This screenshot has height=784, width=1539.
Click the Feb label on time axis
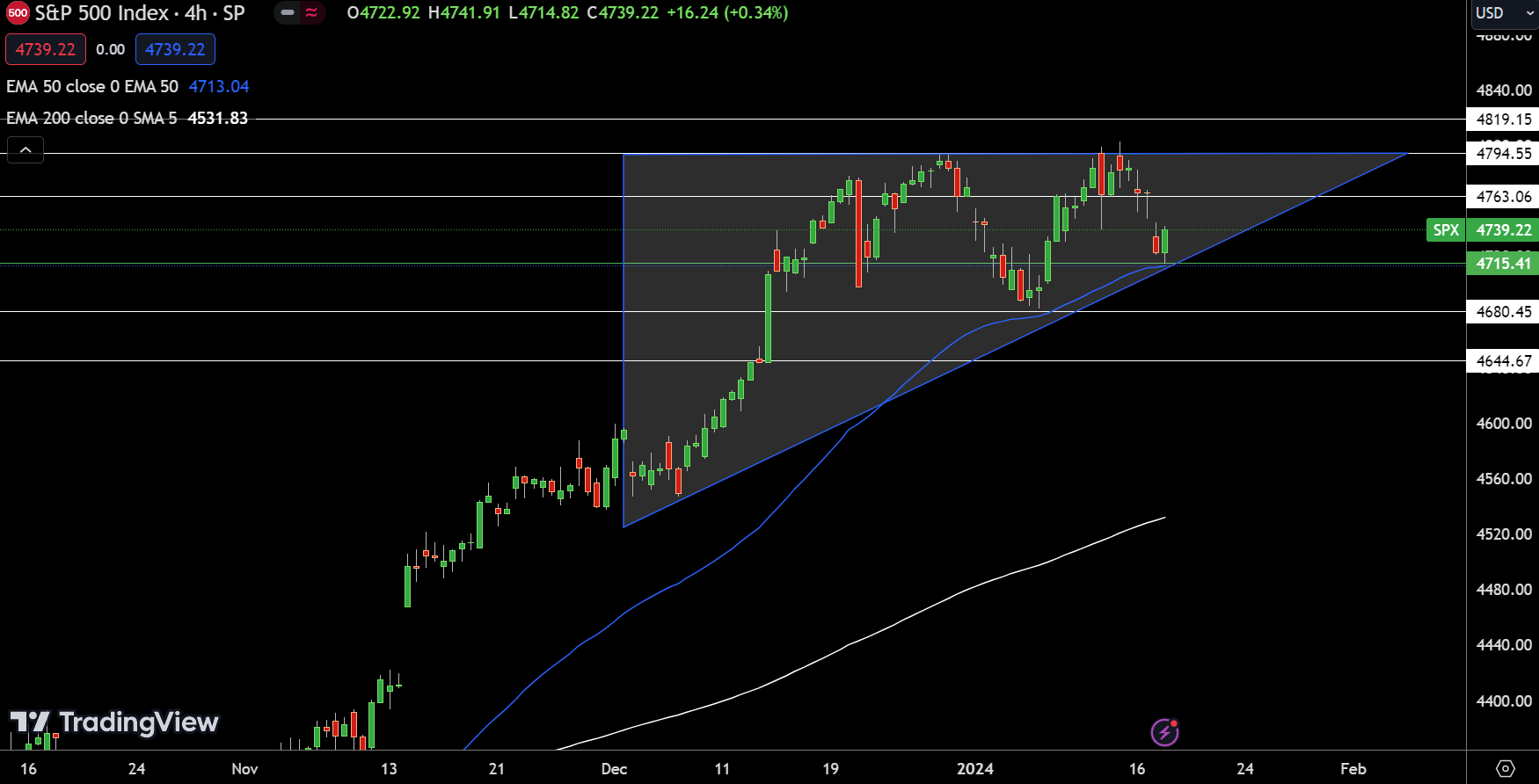click(1353, 768)
